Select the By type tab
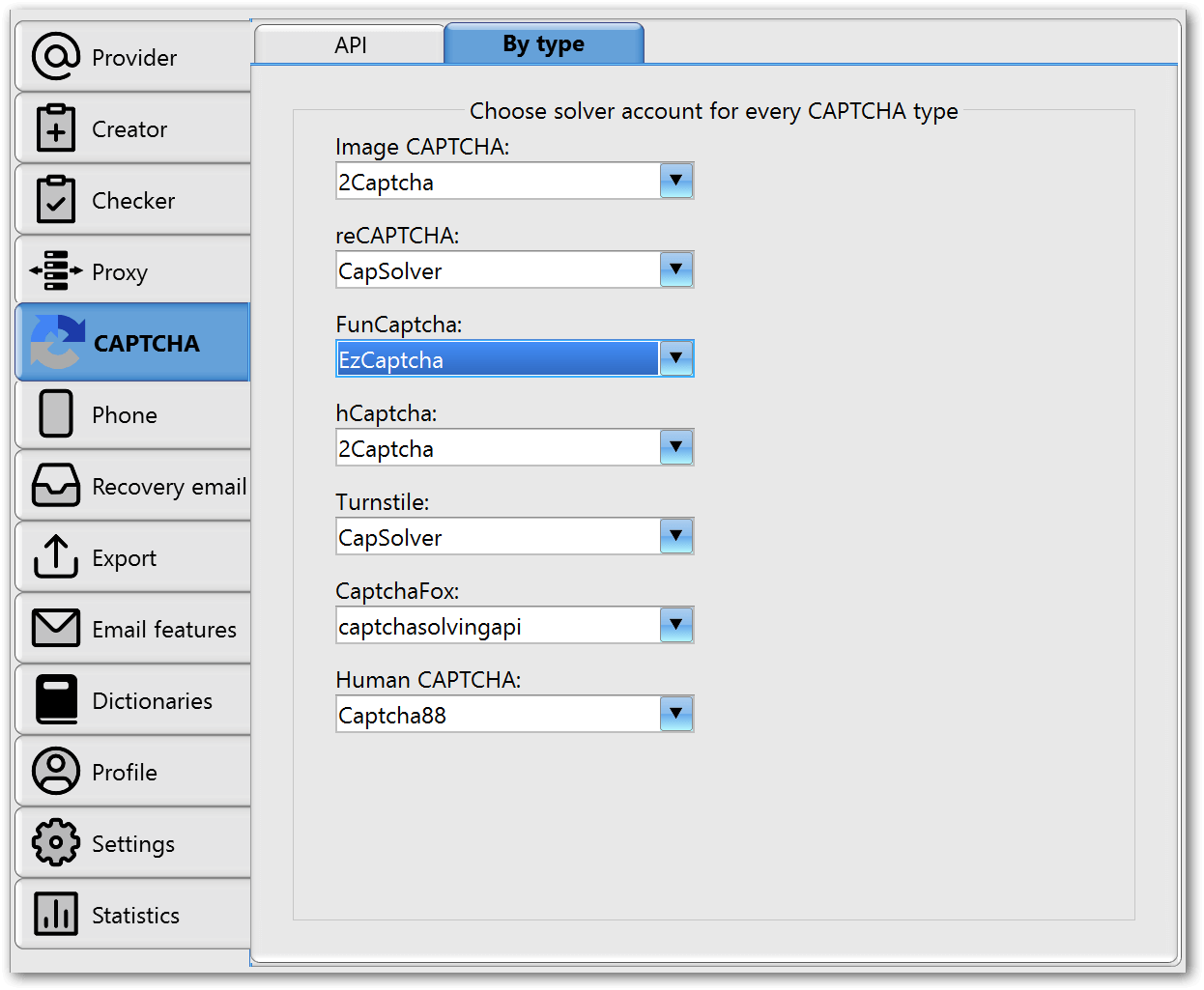The image size is (1204, 990). 543,43
